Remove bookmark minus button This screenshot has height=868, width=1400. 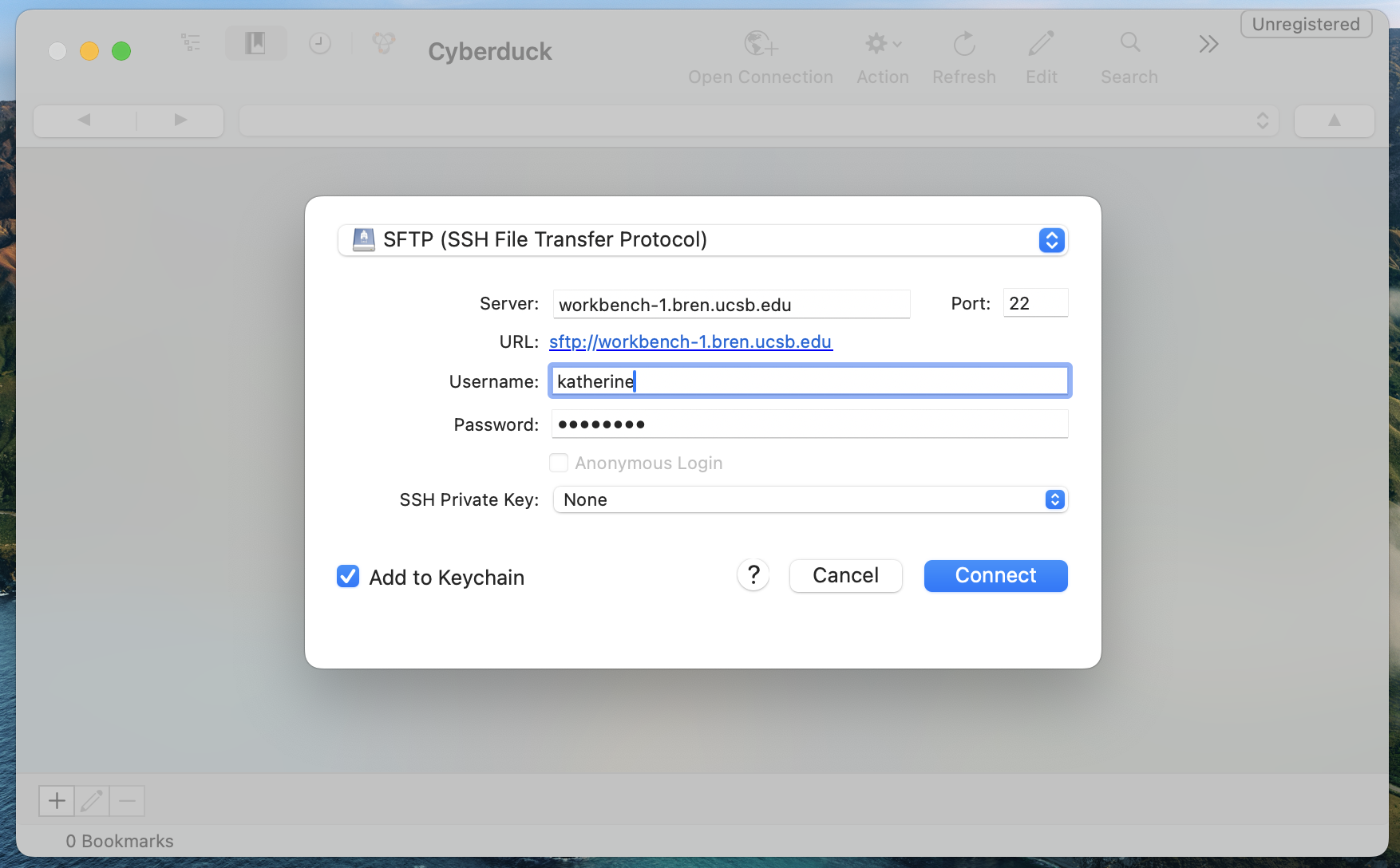click(x=127, y=800)
